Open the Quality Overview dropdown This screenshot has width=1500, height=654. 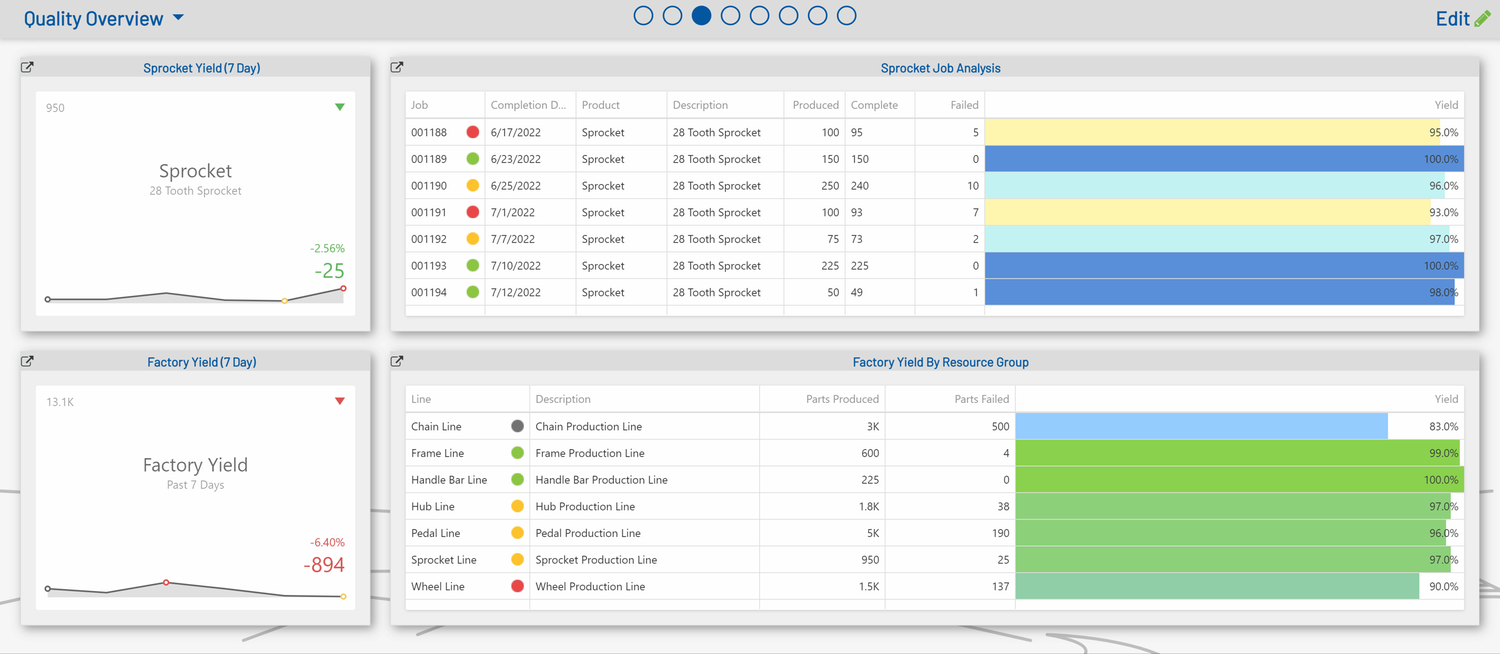[179, 18]
